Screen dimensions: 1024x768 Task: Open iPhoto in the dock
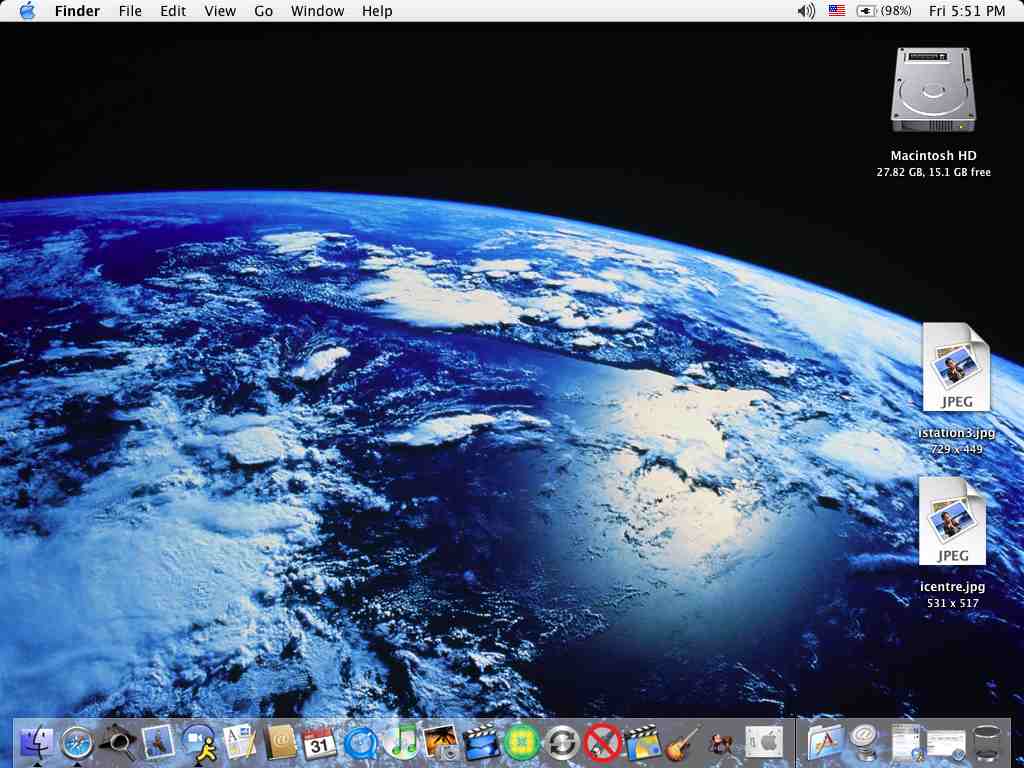441,743
